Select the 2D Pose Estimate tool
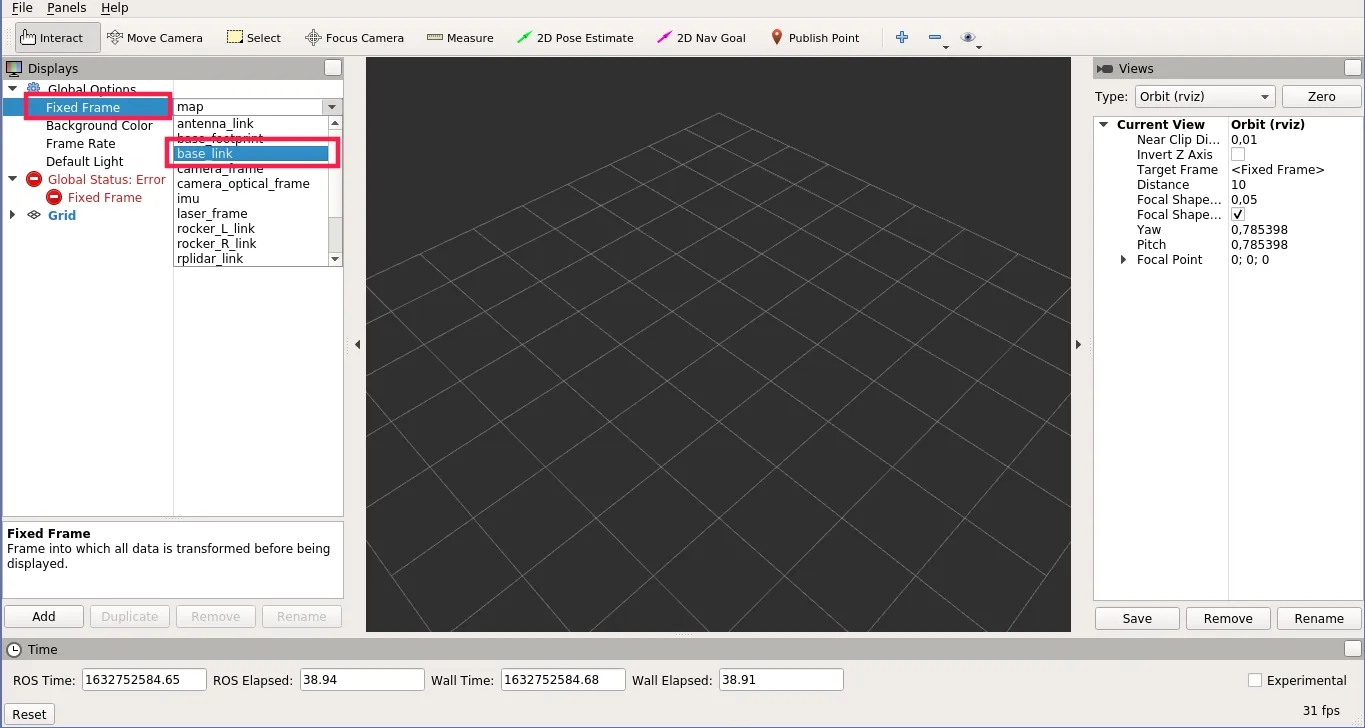This screenshot has width=1365, height=728. coord(575,37)
